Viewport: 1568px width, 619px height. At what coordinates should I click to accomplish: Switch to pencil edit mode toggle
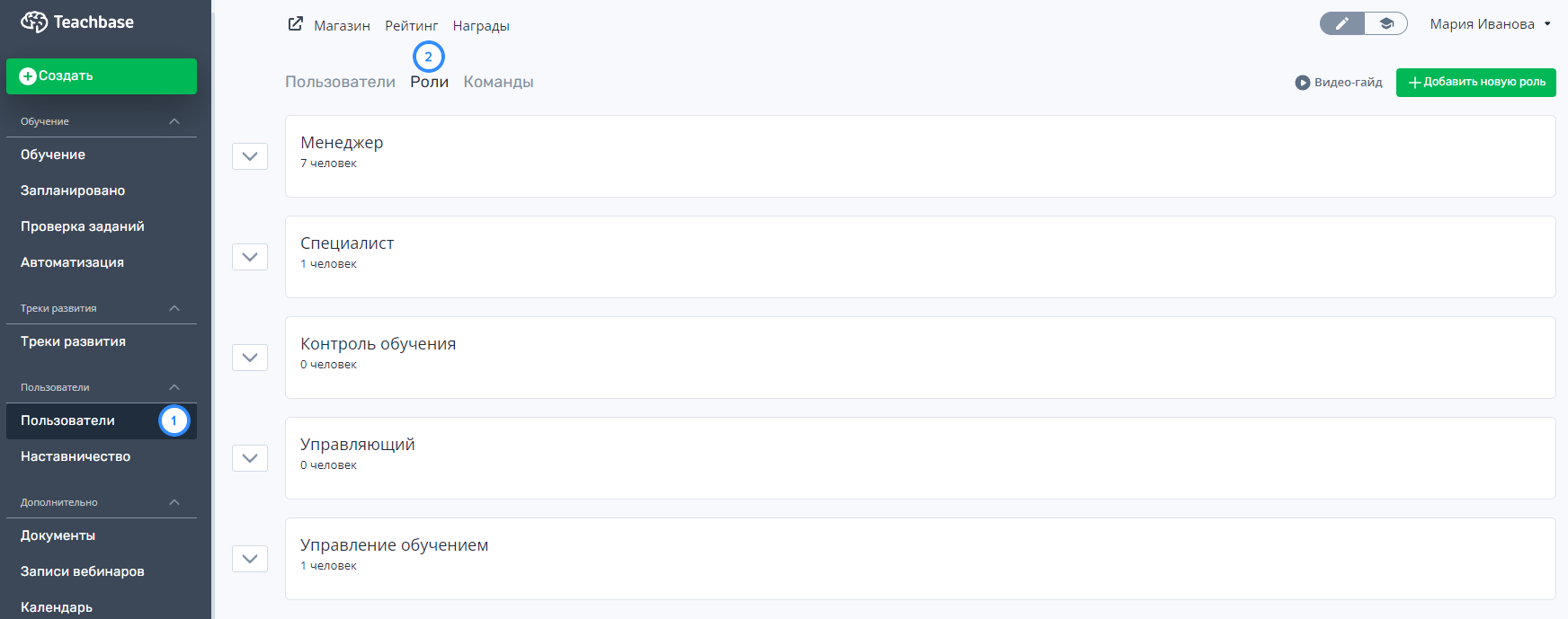1342,23
